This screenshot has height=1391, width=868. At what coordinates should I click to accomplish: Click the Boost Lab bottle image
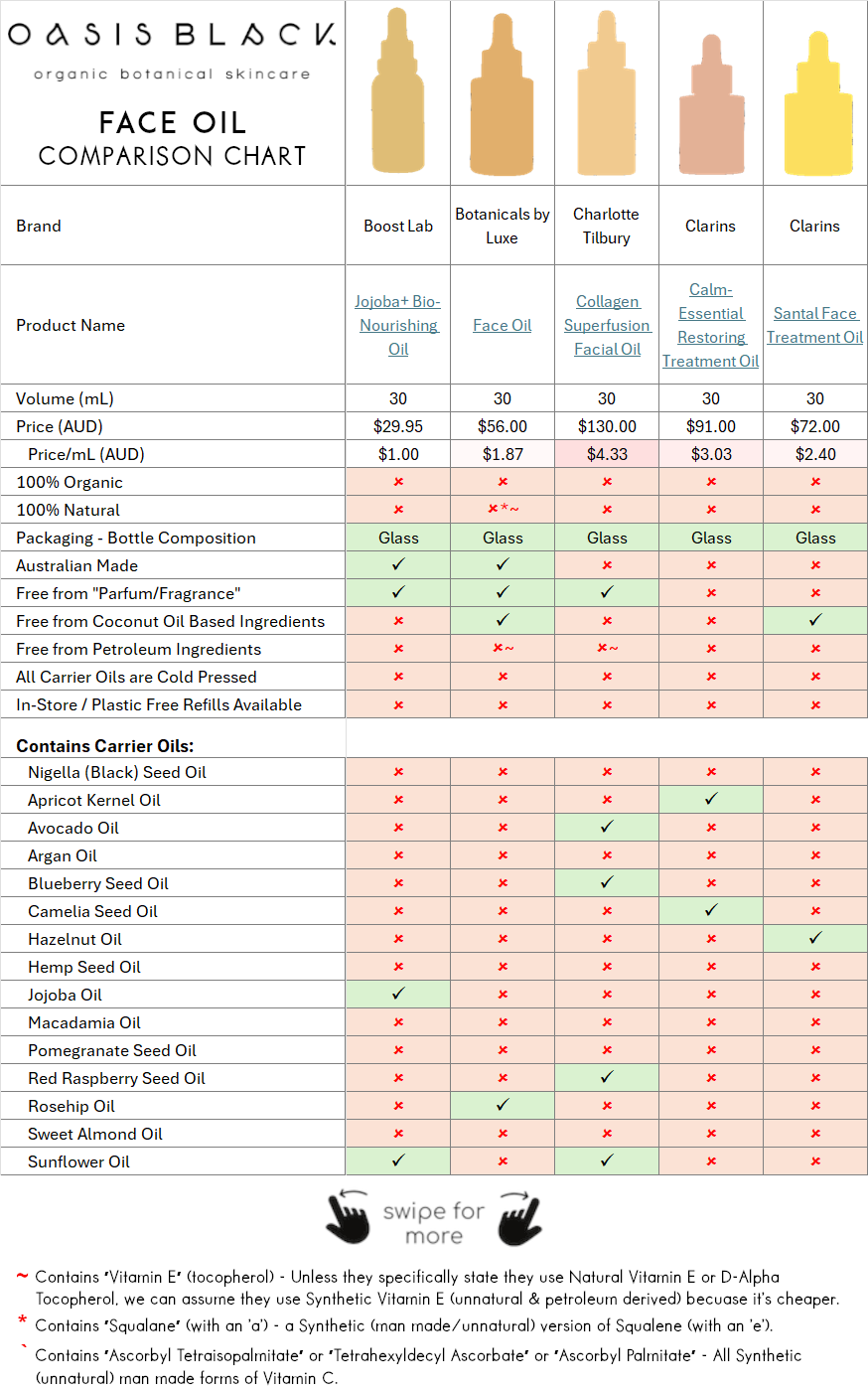tap(398, 91)
